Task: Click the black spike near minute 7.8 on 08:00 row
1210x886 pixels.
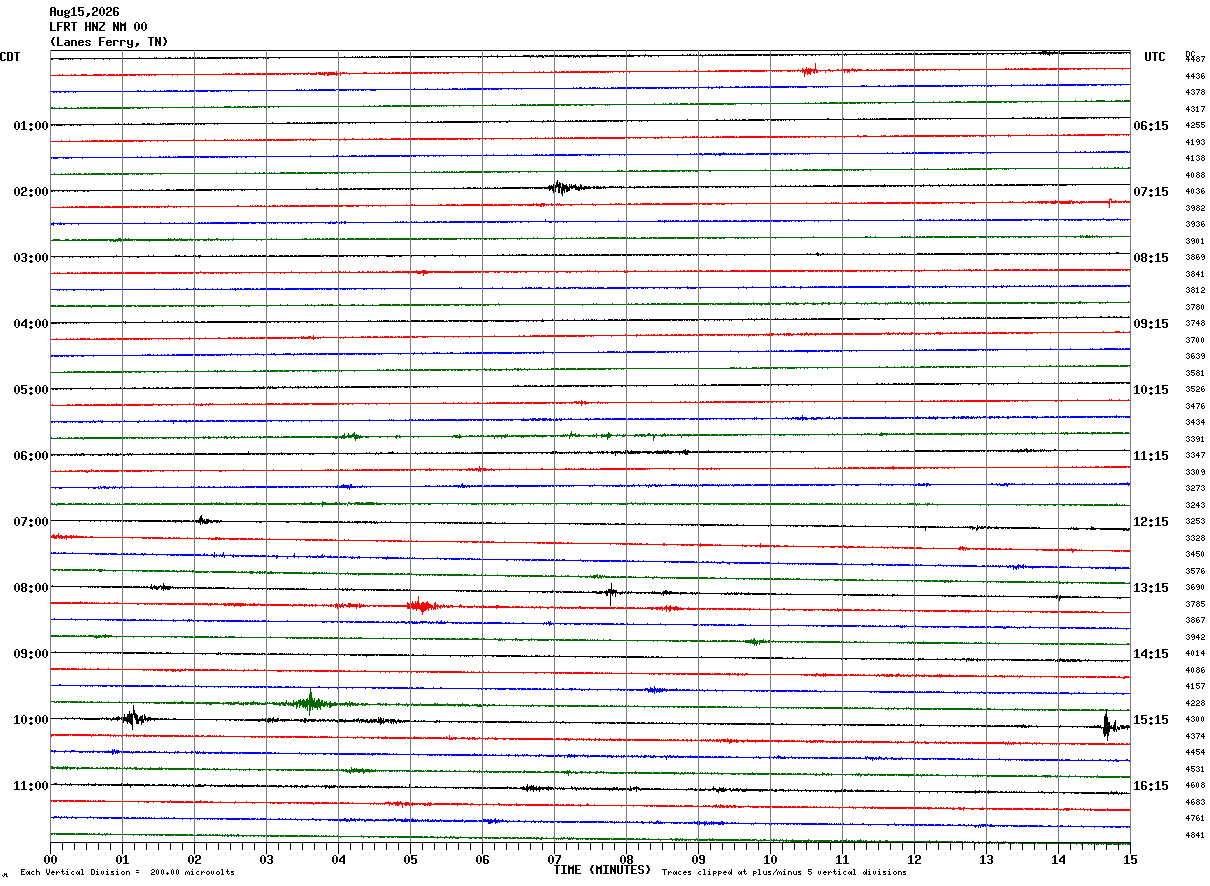Action: (610, 592)
